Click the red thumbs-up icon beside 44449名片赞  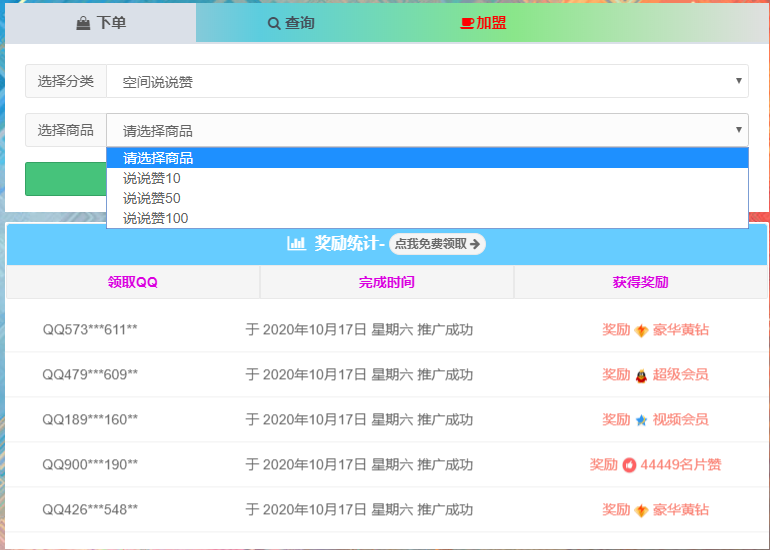[x=629, y=465]
